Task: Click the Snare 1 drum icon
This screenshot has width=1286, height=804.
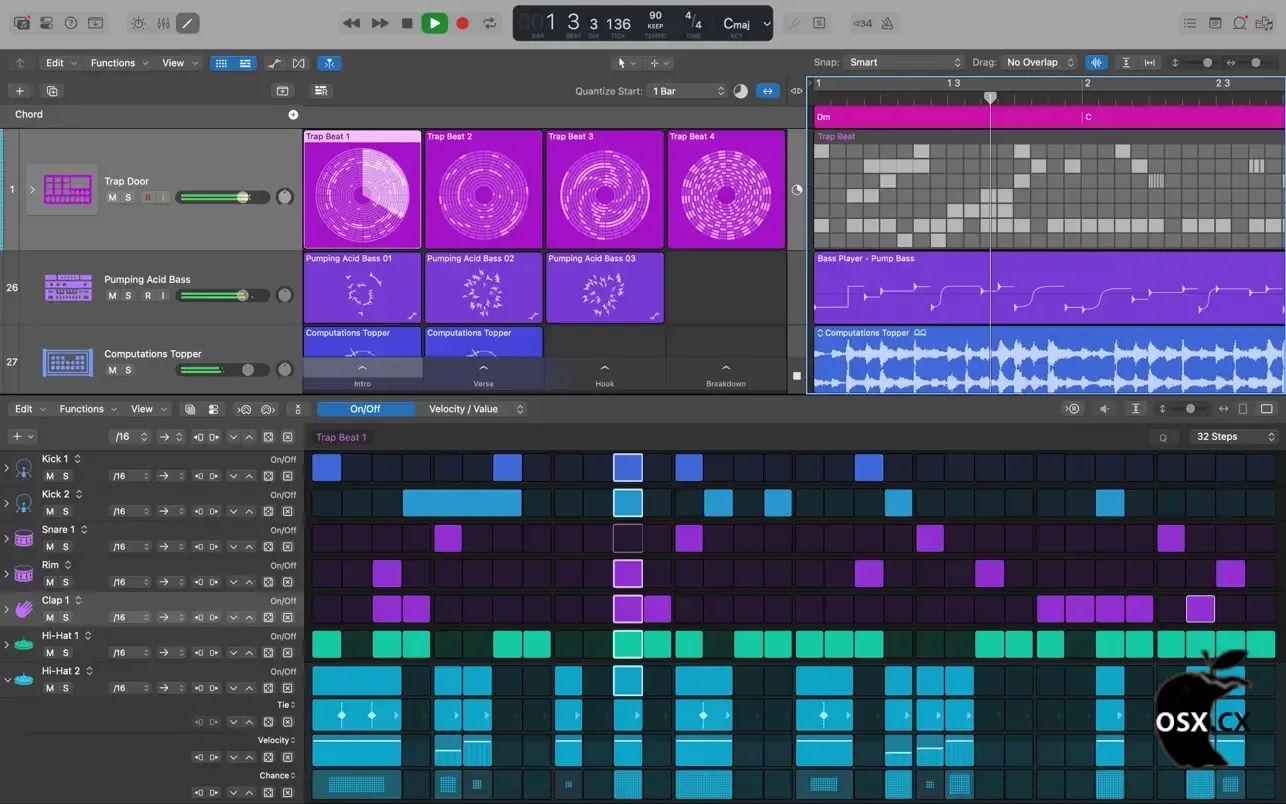Action: pos(24,538)
